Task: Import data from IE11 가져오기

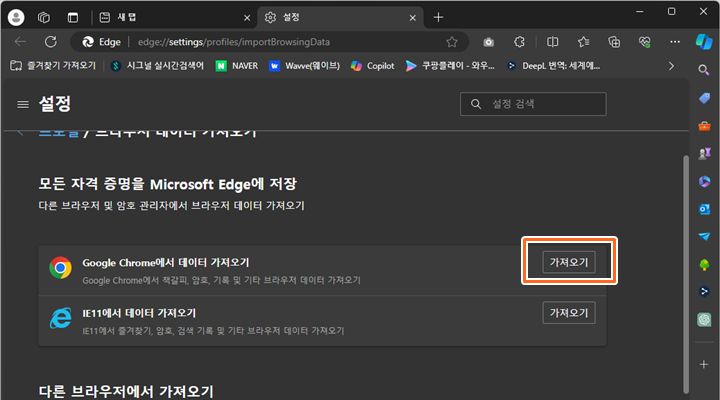Action: pyautogui.click(x=569, y=313)
